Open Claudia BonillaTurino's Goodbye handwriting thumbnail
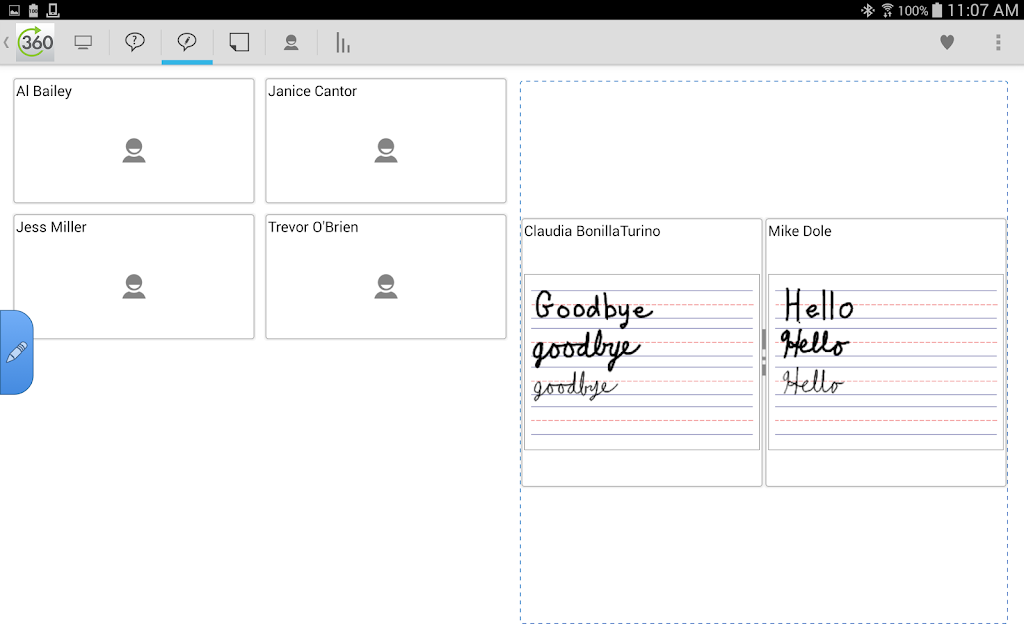1024x640 pixels. click(642, 362)
